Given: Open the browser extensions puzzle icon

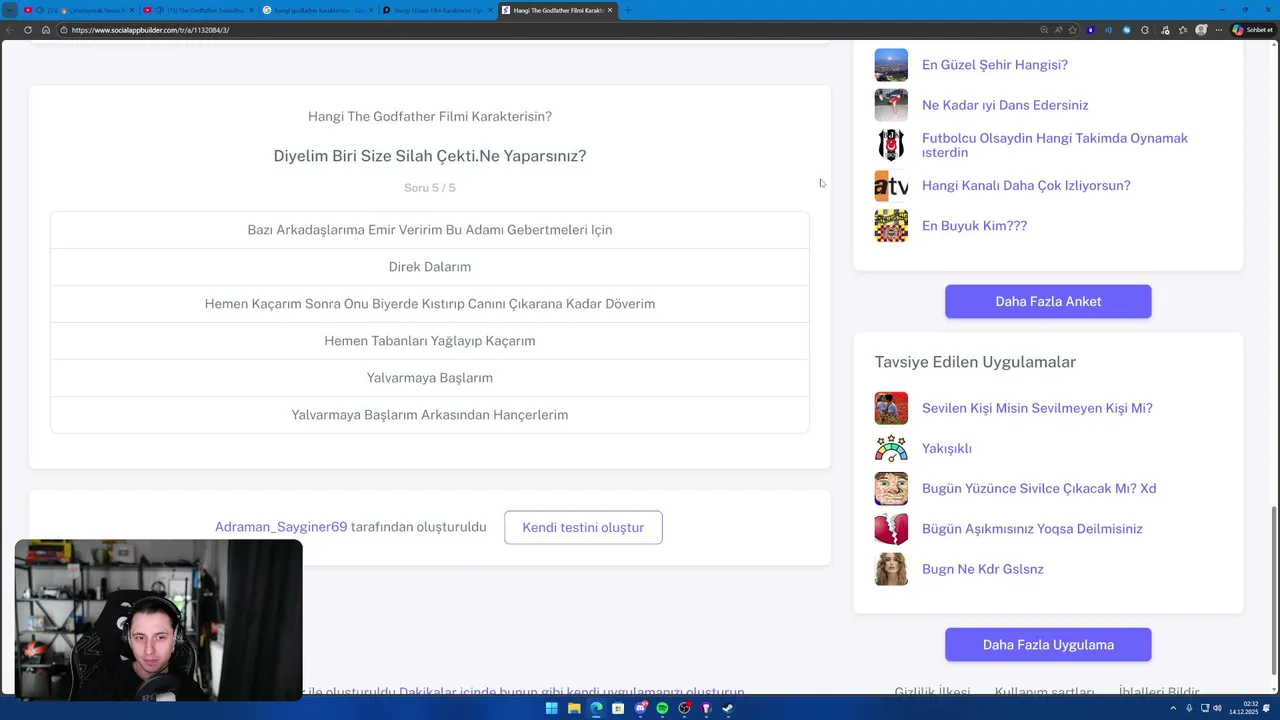Looking at the screenshot, I should click(x=1145, y=30).
